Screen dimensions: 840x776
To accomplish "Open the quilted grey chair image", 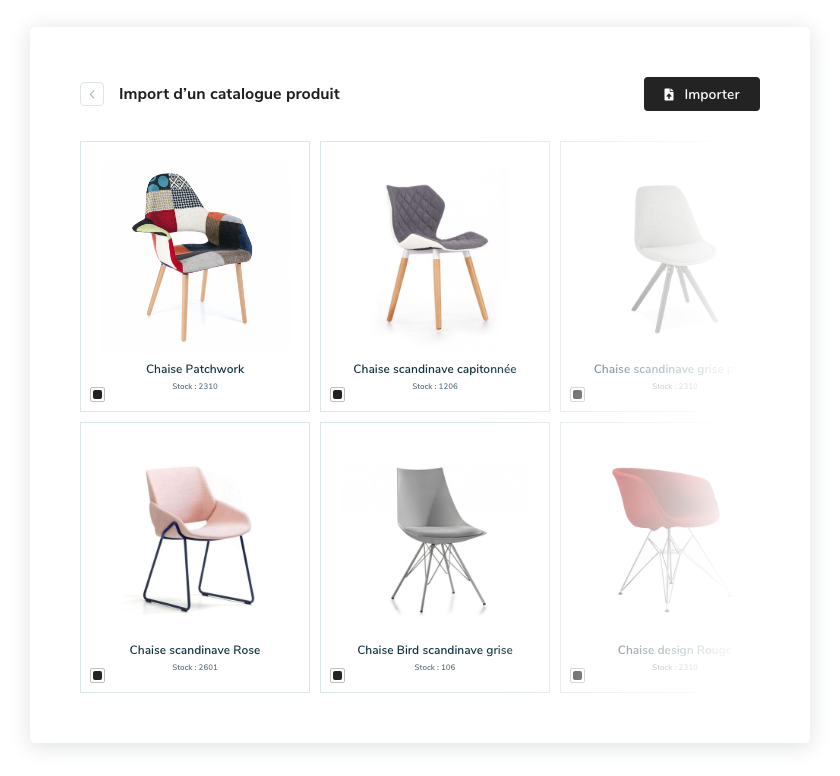I will coord(437,256).
